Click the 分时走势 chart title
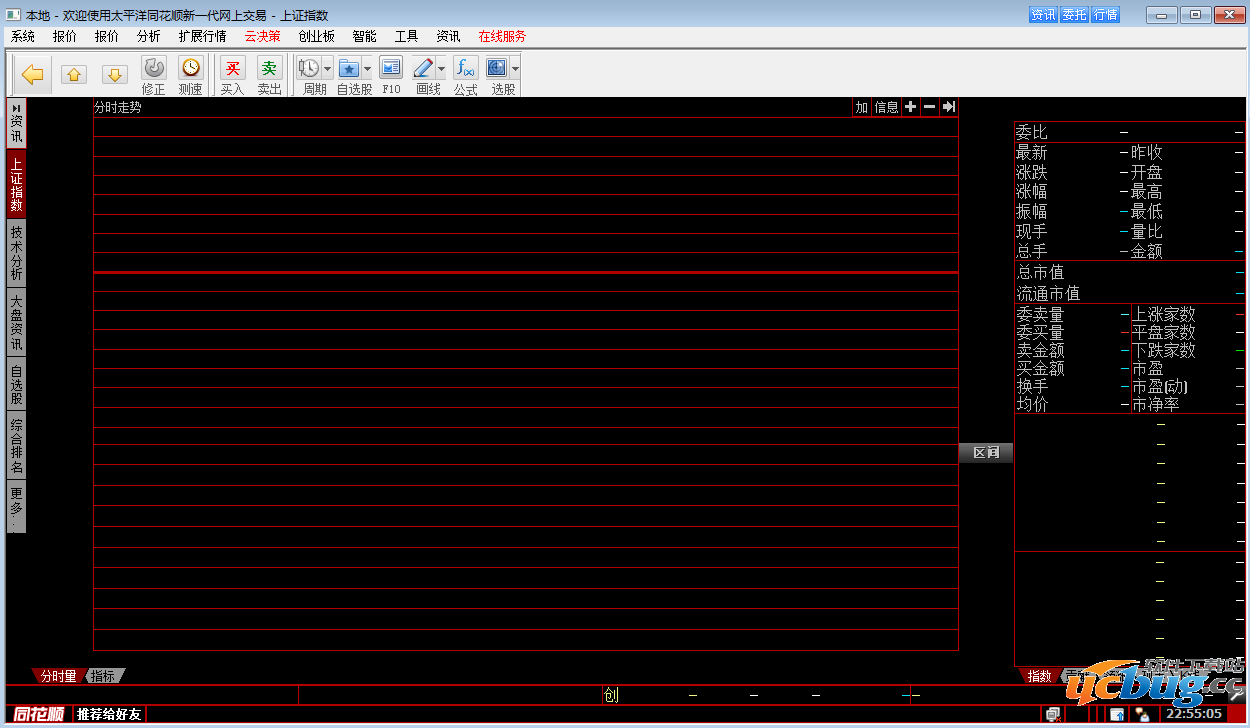The image size is (1250, 728). (118, 107)
